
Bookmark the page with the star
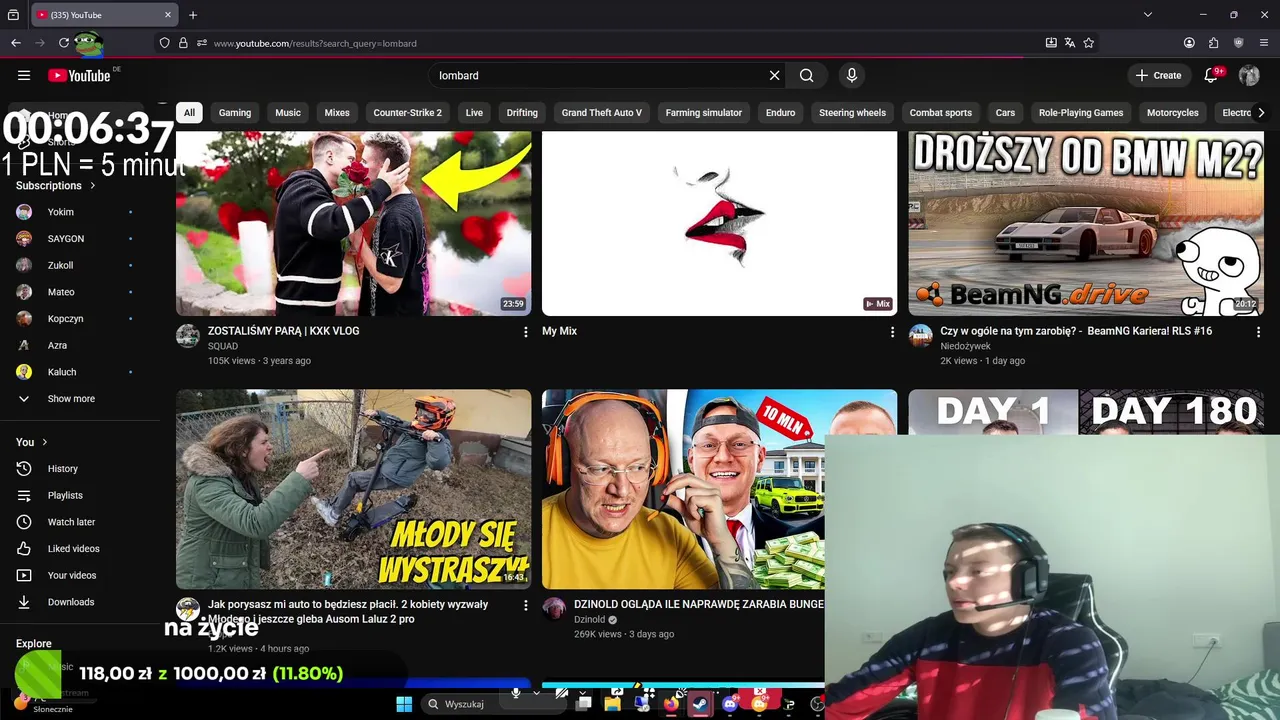1089,43
